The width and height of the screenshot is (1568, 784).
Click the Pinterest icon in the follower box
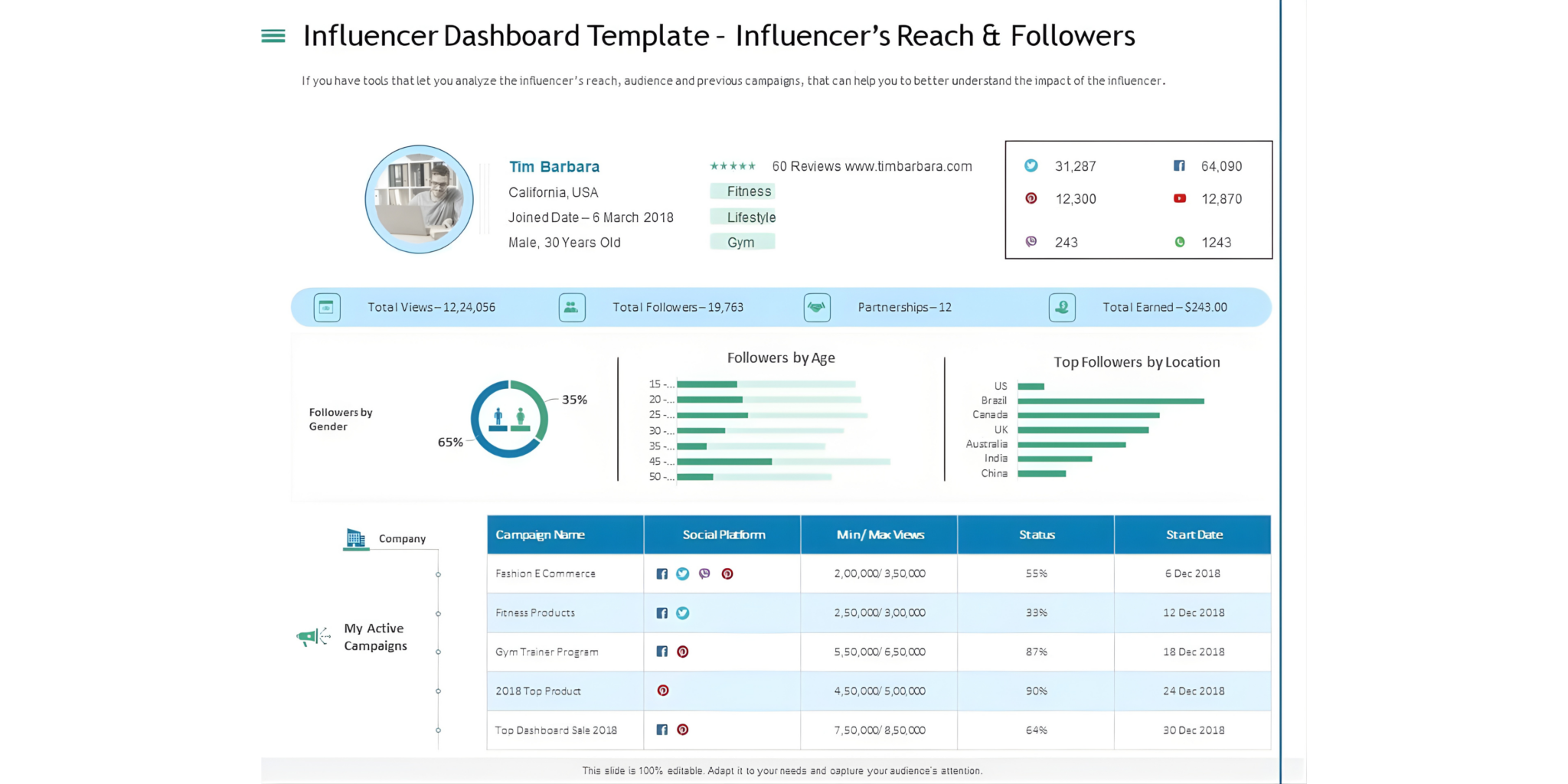(1031, 198)
